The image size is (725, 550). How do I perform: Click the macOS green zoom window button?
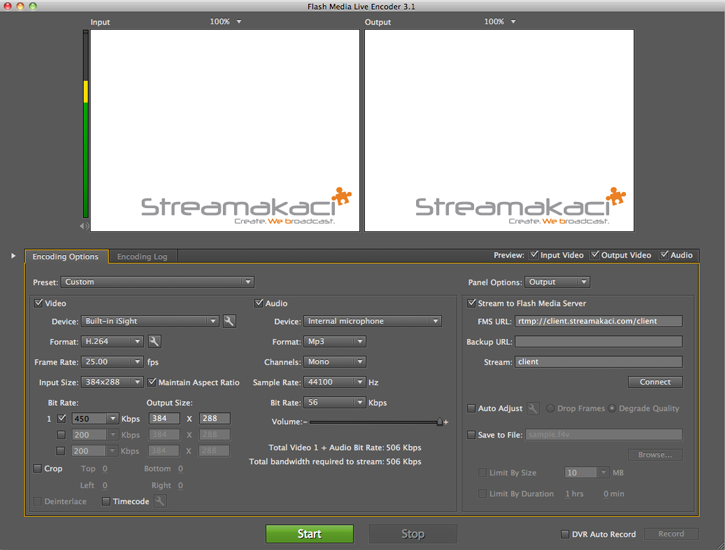pos(32,6)
